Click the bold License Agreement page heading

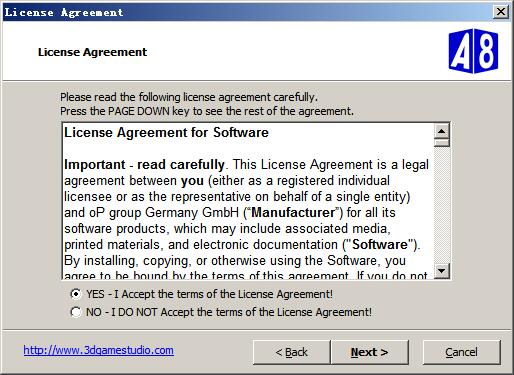coord(92,52)
